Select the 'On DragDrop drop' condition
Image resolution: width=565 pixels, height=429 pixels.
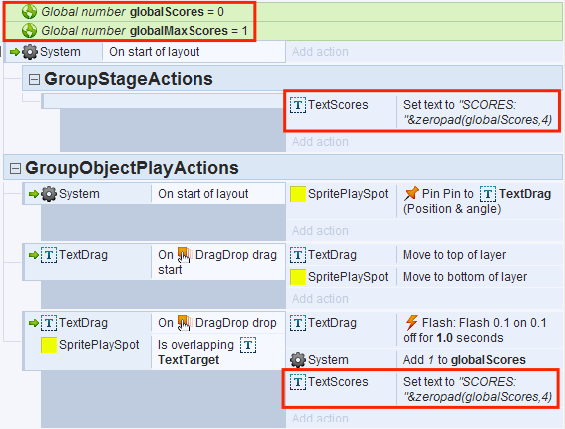[217, 323]
